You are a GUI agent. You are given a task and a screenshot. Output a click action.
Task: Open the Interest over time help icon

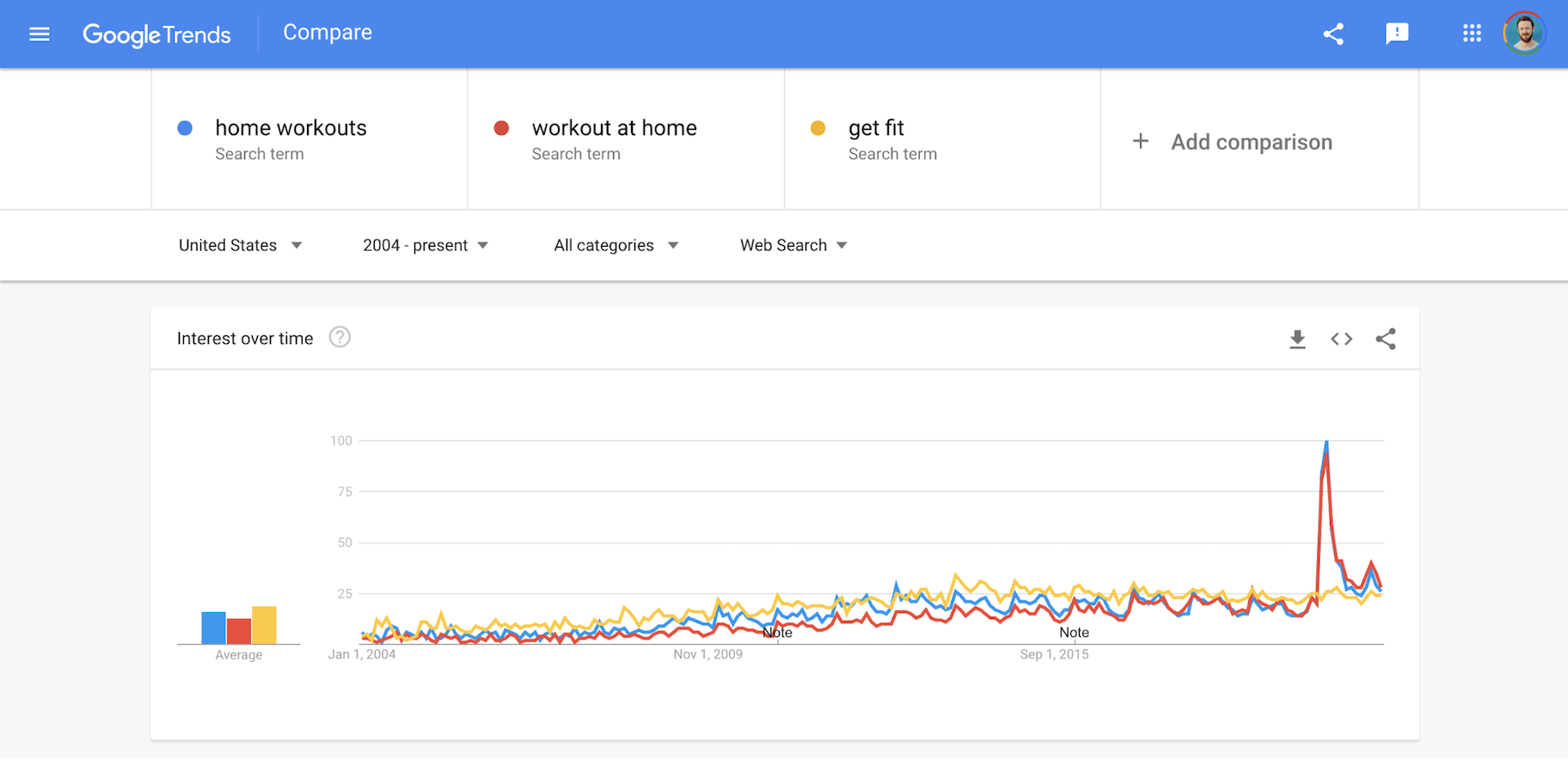[340, 337]
